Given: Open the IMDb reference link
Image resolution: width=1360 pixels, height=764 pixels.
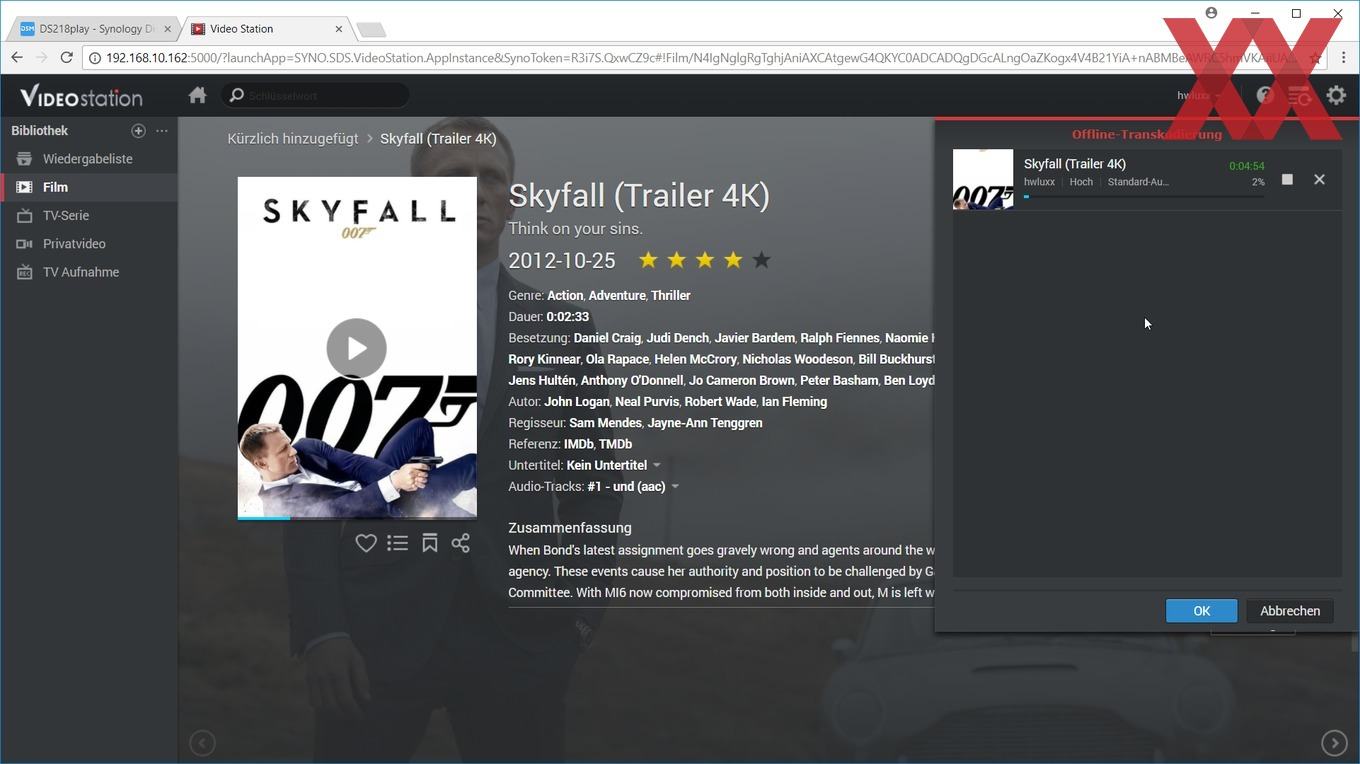Looking at the screenshot, I should pyautogui.click(x=579, y=444).
